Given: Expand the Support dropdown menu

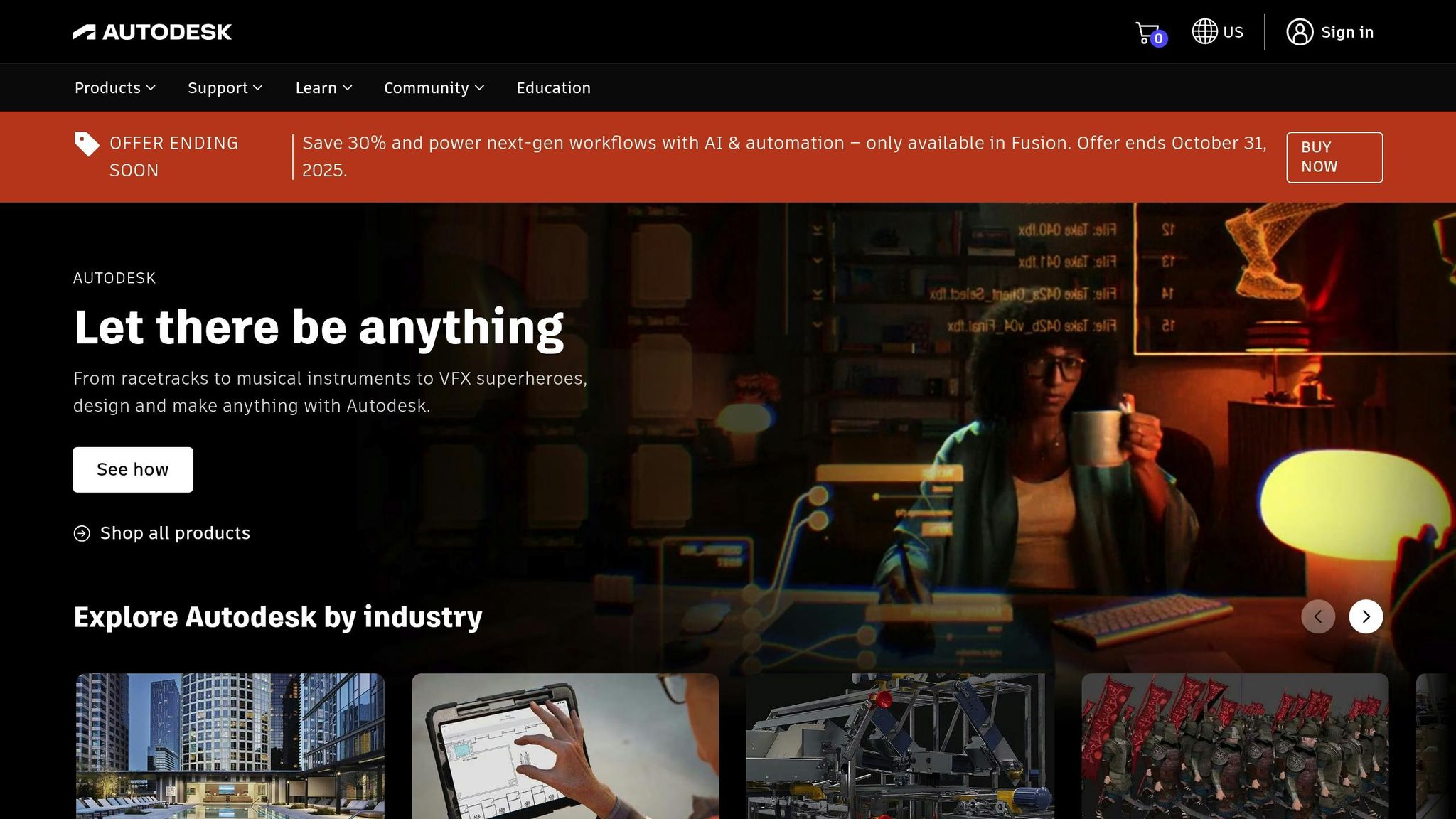Looking at the screenshot, I should click(225, 87).
